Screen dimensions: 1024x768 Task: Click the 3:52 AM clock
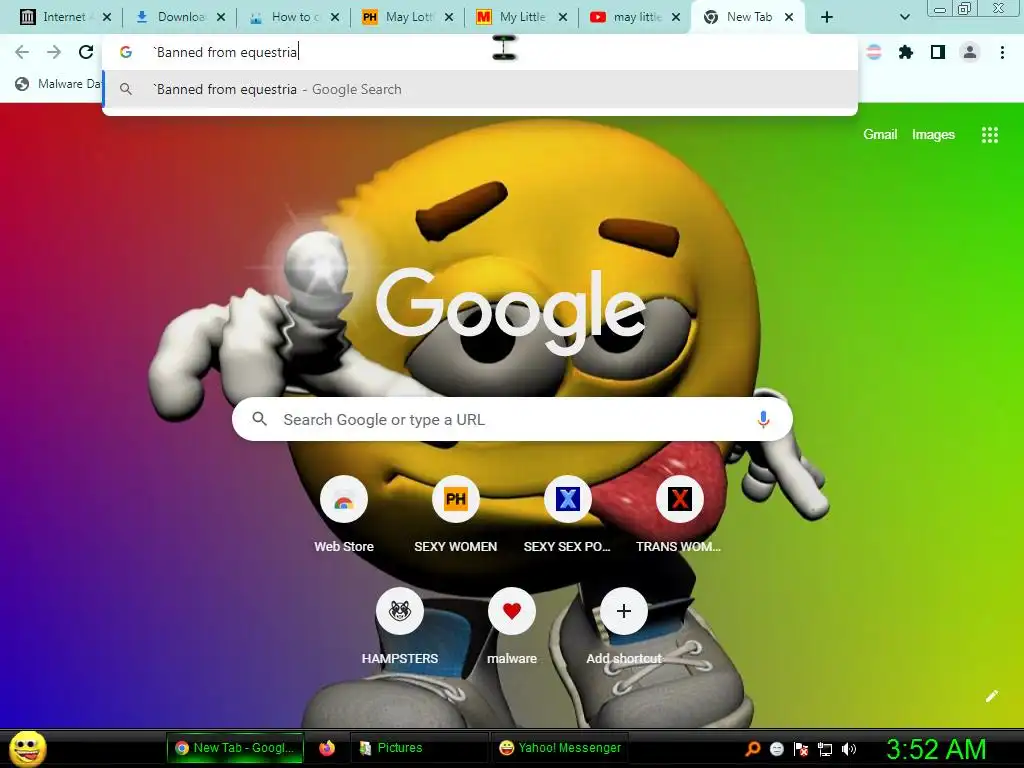pos(936,749)
